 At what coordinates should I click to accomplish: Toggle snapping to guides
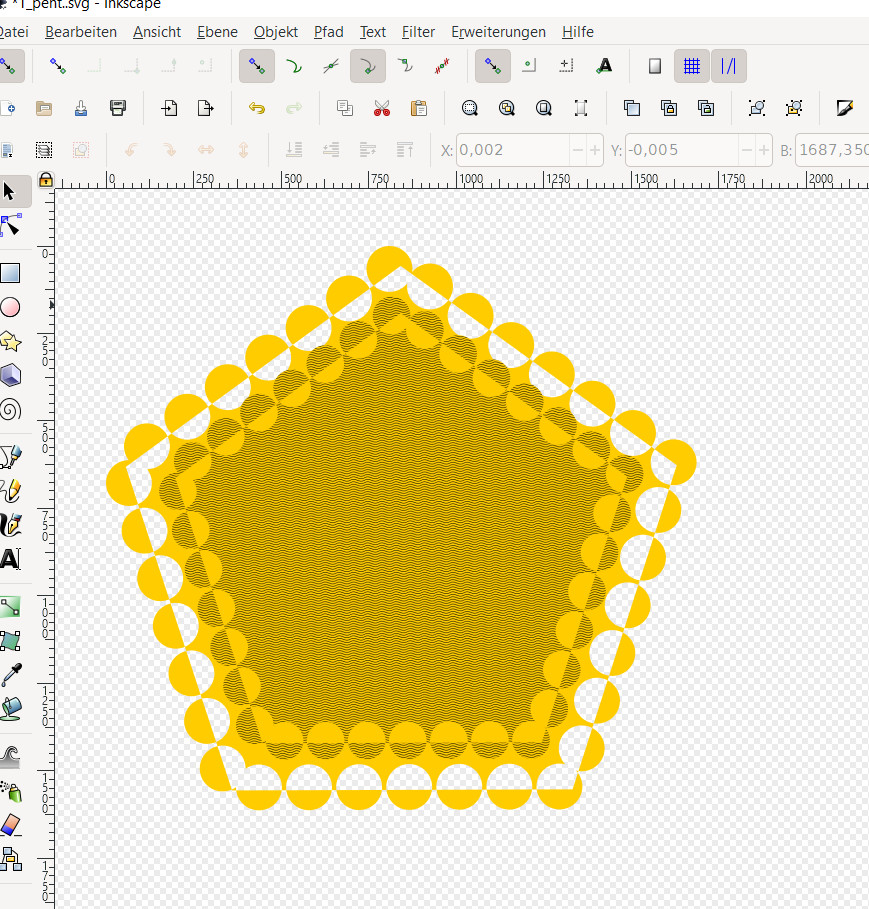pyautogui.click(x=729, y=66)
